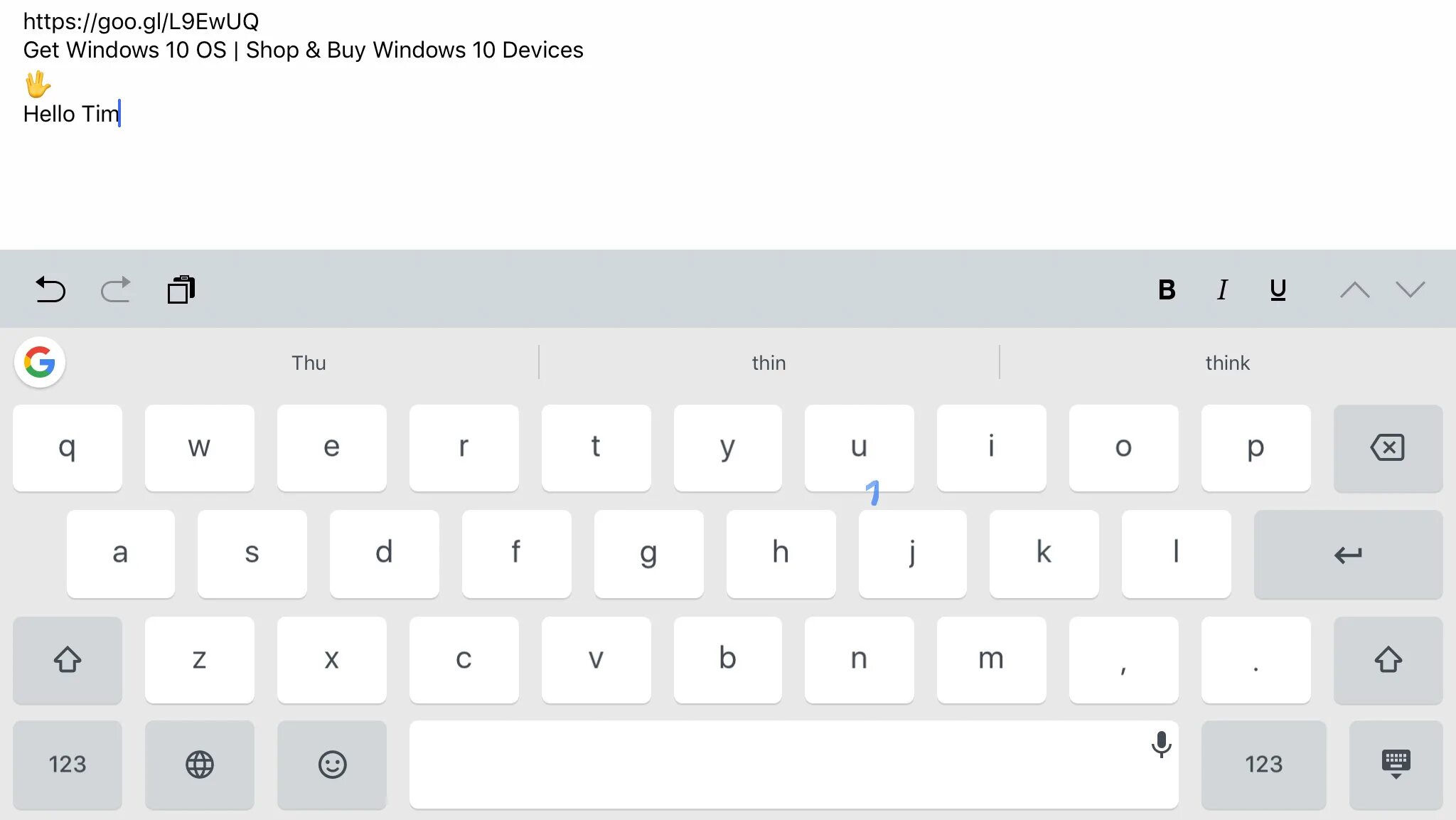Tap the undo arrow icon
The image size is (1456, 820).
pyautogui.click(x=50, y=289)
